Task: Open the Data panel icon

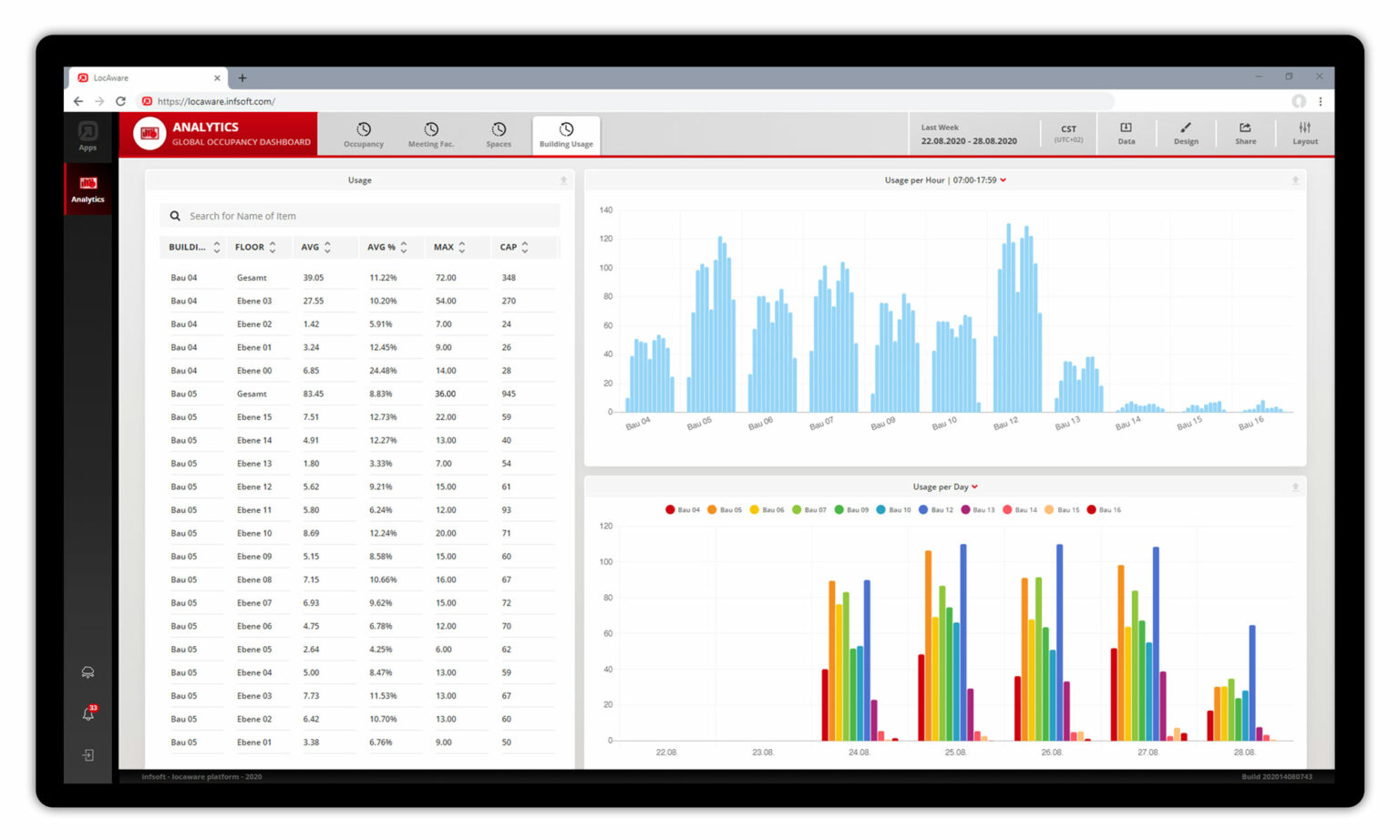Action: tap(1127, 134)
